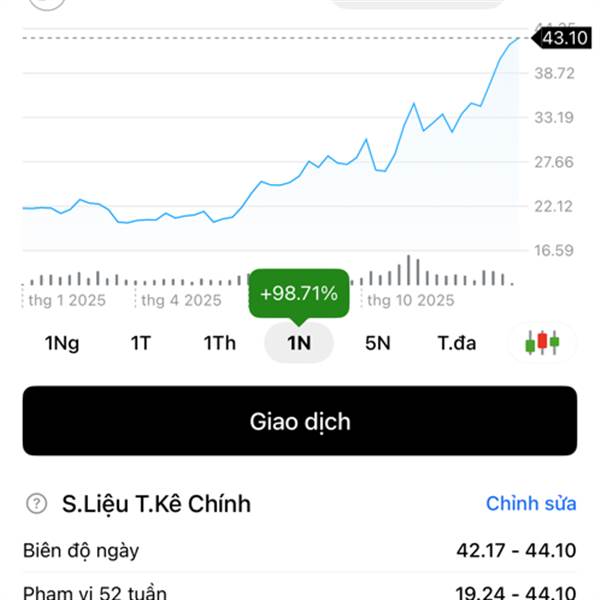
Task: Switch to the T.đa range
Action: click(457, 343)
